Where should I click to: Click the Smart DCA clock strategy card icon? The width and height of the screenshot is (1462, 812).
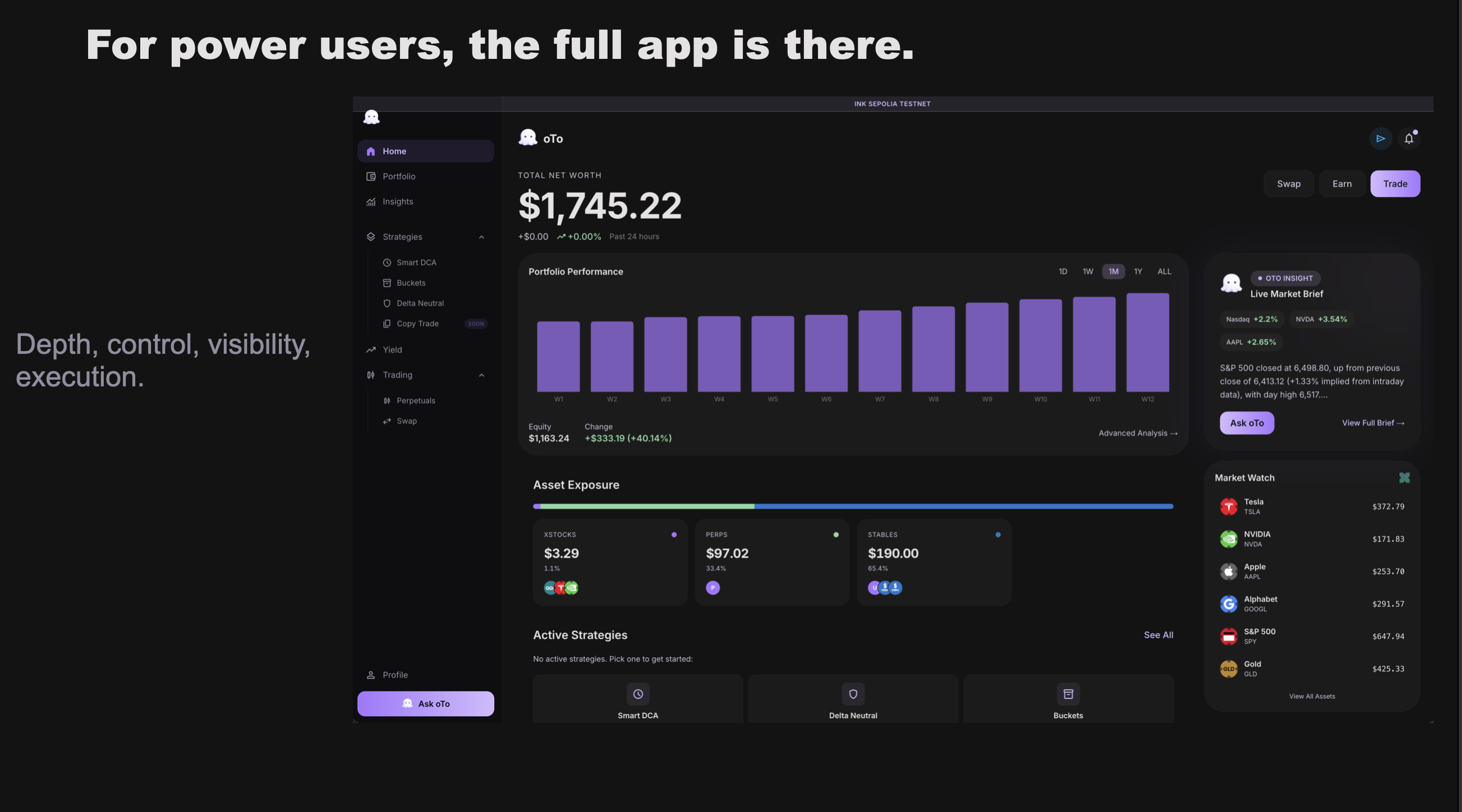click(x=638, y=694)
